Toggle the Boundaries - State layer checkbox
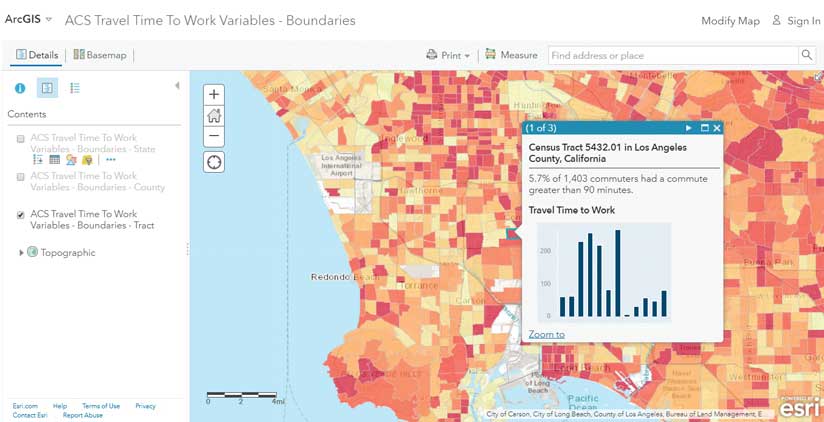The width and height of the screenshot is (824, 422). (20, 139)
